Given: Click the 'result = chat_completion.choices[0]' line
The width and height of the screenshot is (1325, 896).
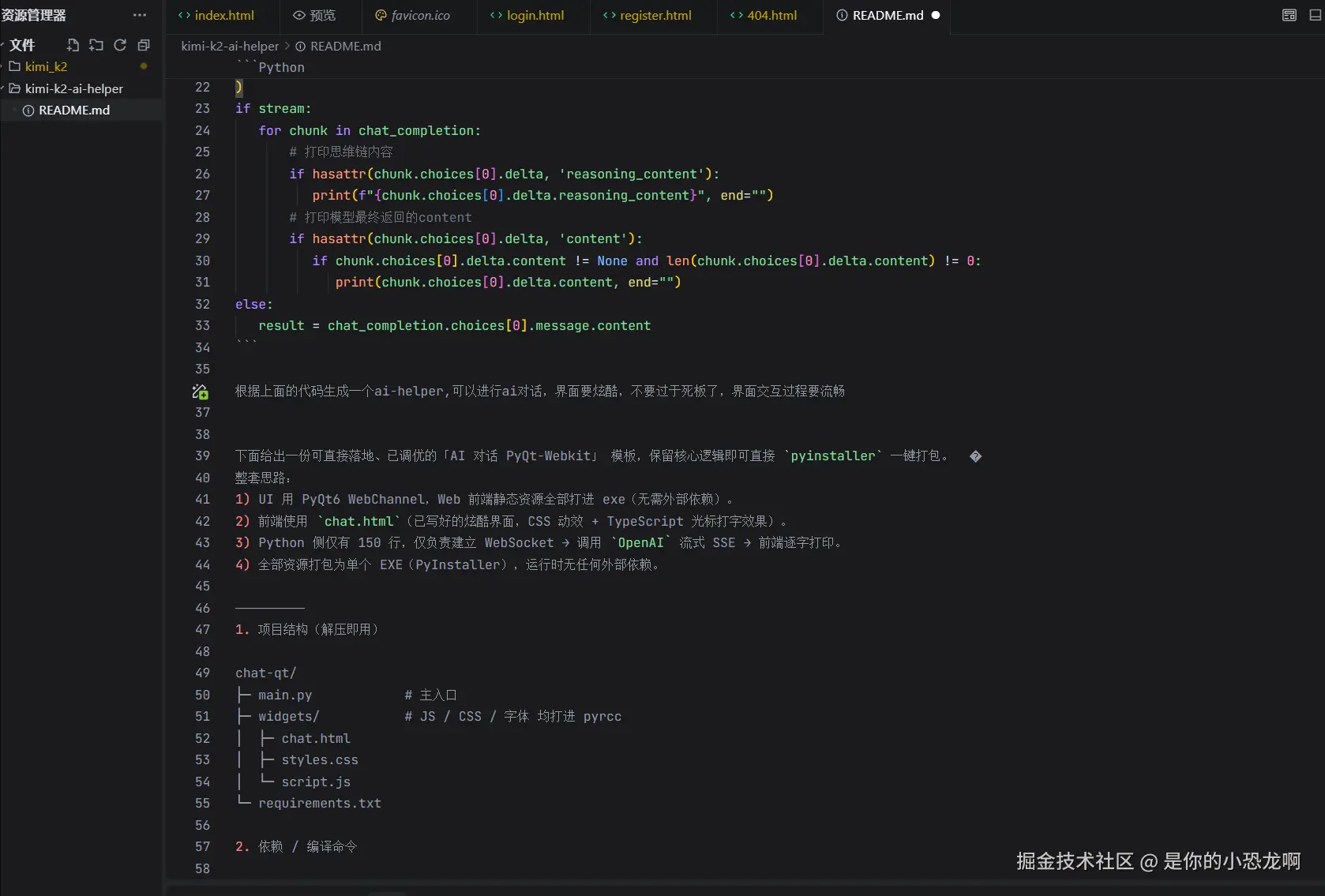Looking at the screenshot, I should pyautogui.click(x=455, y=326).
